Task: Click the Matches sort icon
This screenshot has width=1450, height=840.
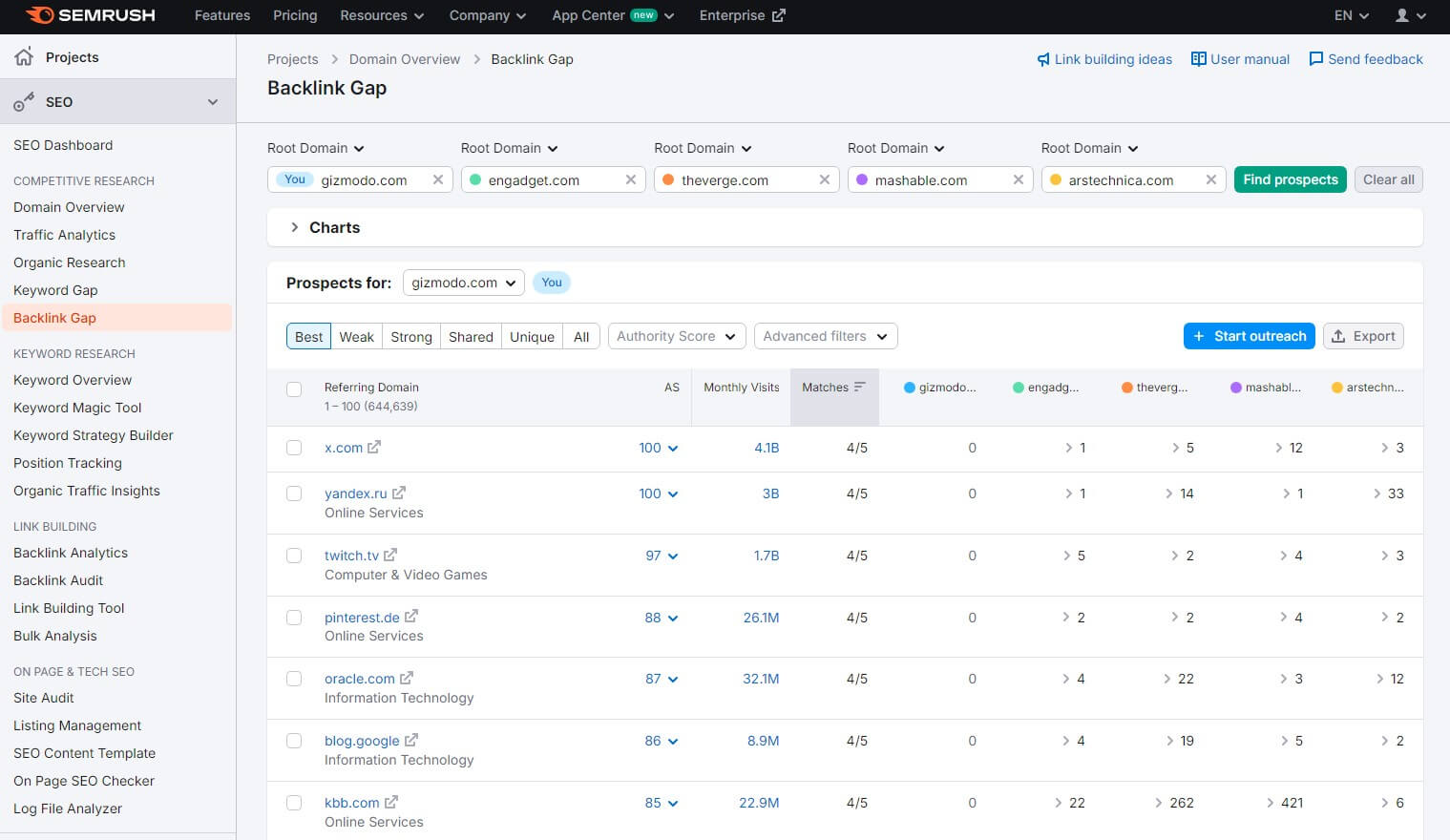Action: (860, 387)
